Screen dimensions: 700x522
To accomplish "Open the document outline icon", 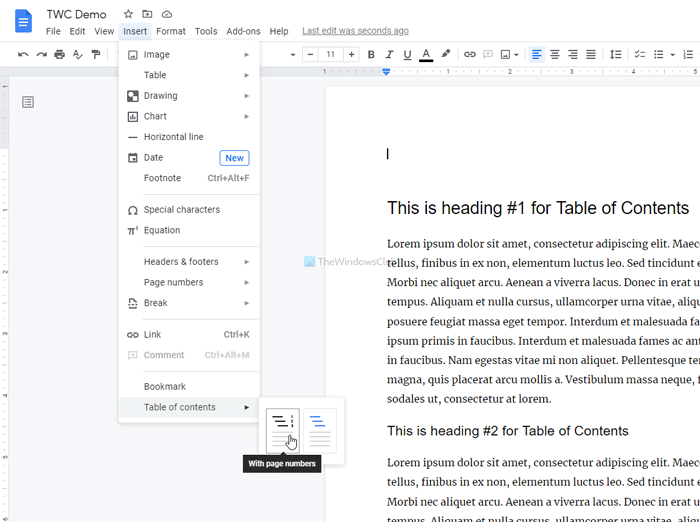I will tap(28, 102).
